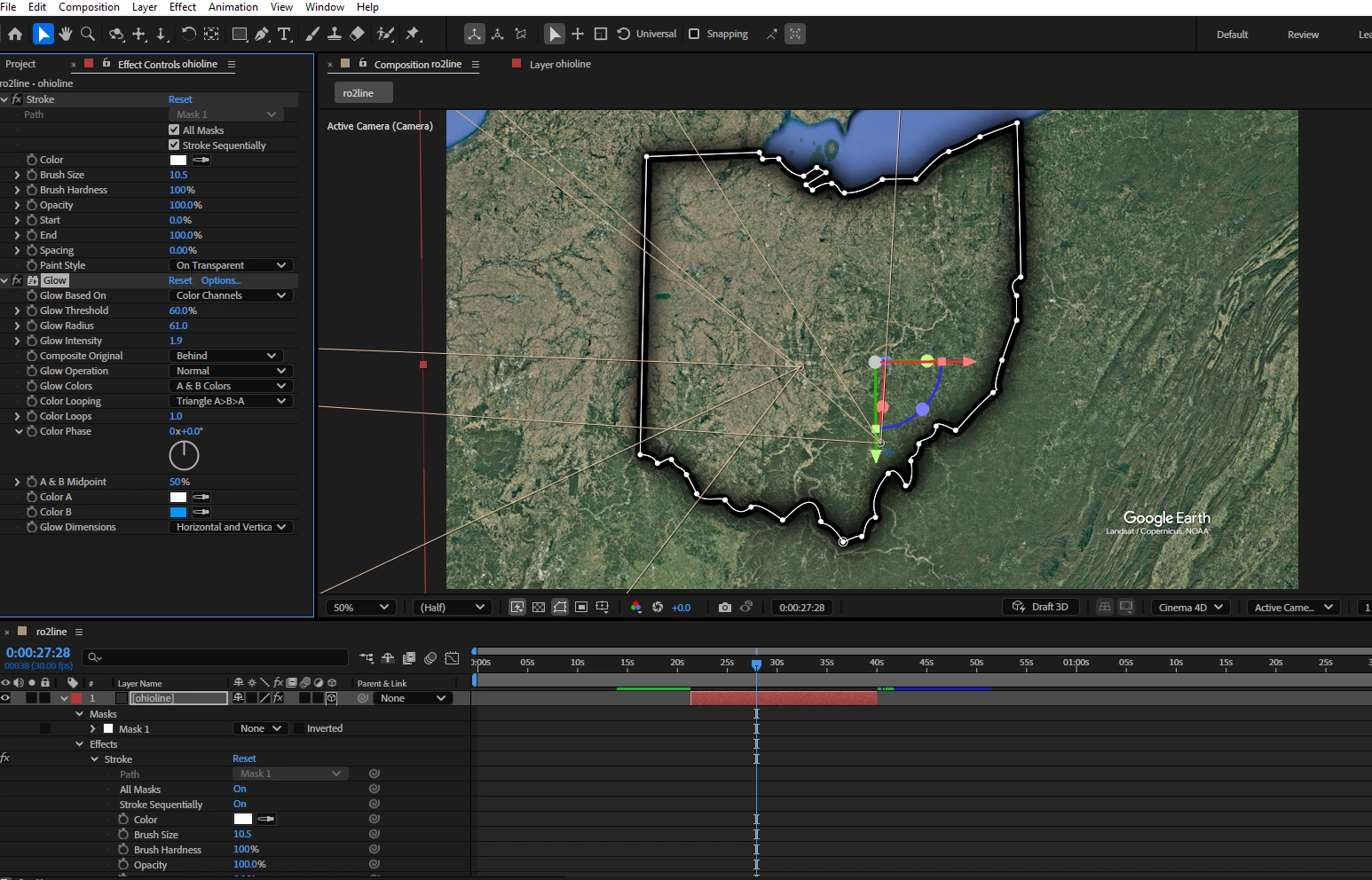Open the Paint Style dropdown
This screenshot has height=880, width=1372.
[231, 265]
